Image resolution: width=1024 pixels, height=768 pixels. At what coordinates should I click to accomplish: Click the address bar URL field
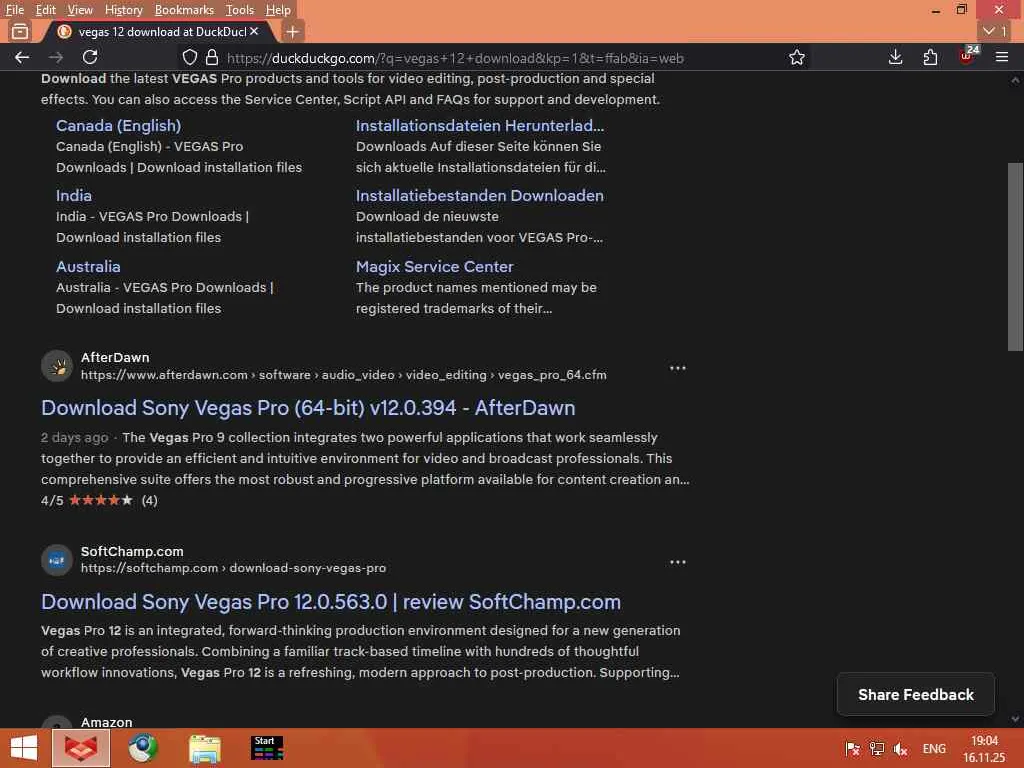455,58
